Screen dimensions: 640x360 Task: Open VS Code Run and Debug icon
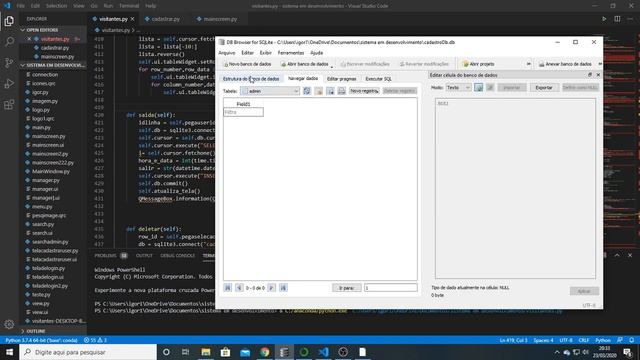(x=9, y=84)
